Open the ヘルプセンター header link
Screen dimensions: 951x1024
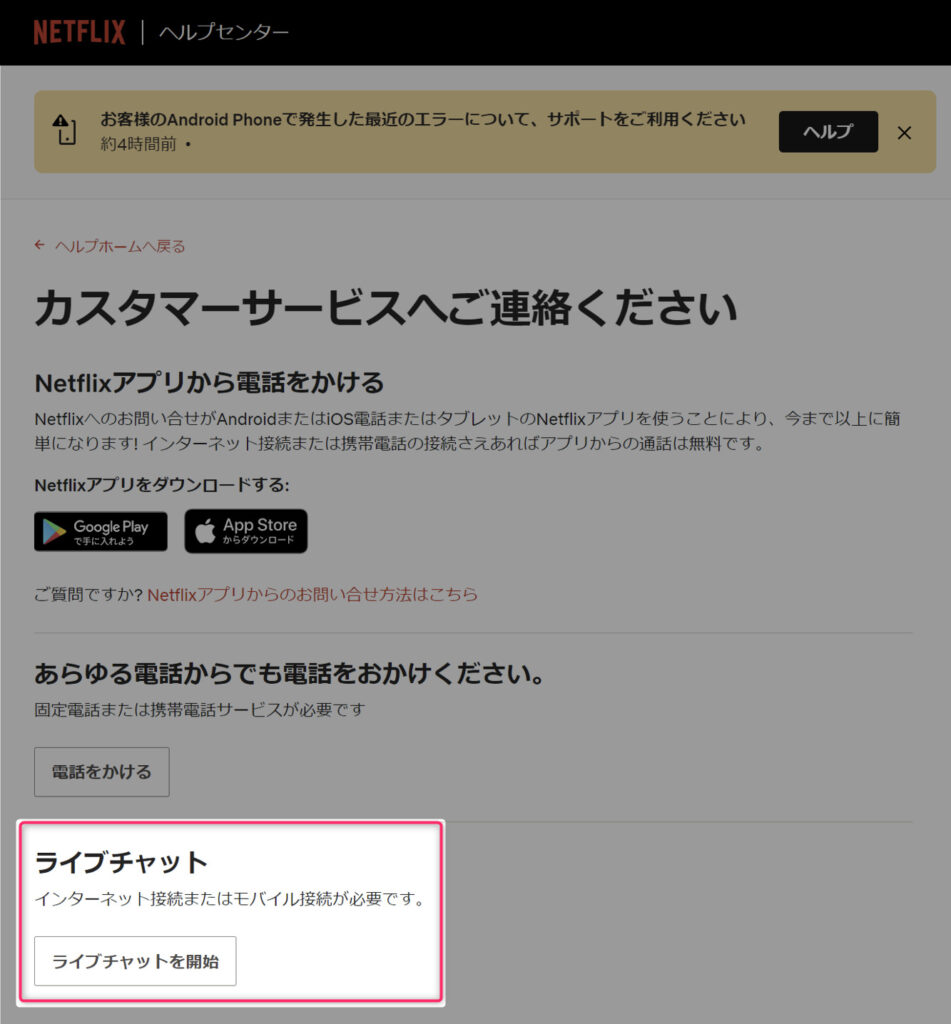(x=224, y=32)
